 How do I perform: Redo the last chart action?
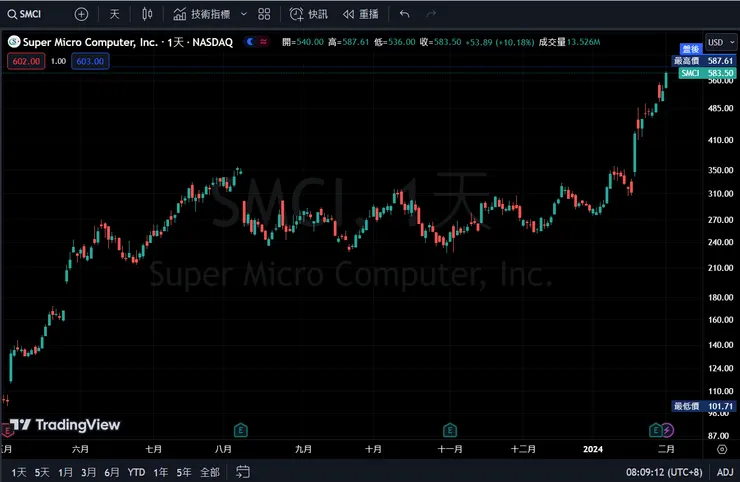(x=431, y=14)
